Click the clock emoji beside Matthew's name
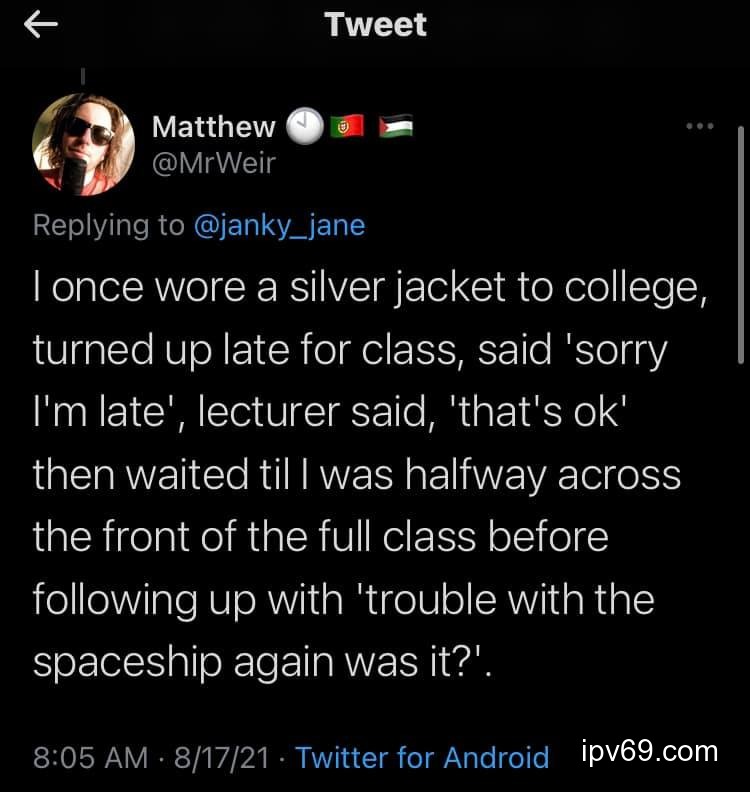 point(305,126)
